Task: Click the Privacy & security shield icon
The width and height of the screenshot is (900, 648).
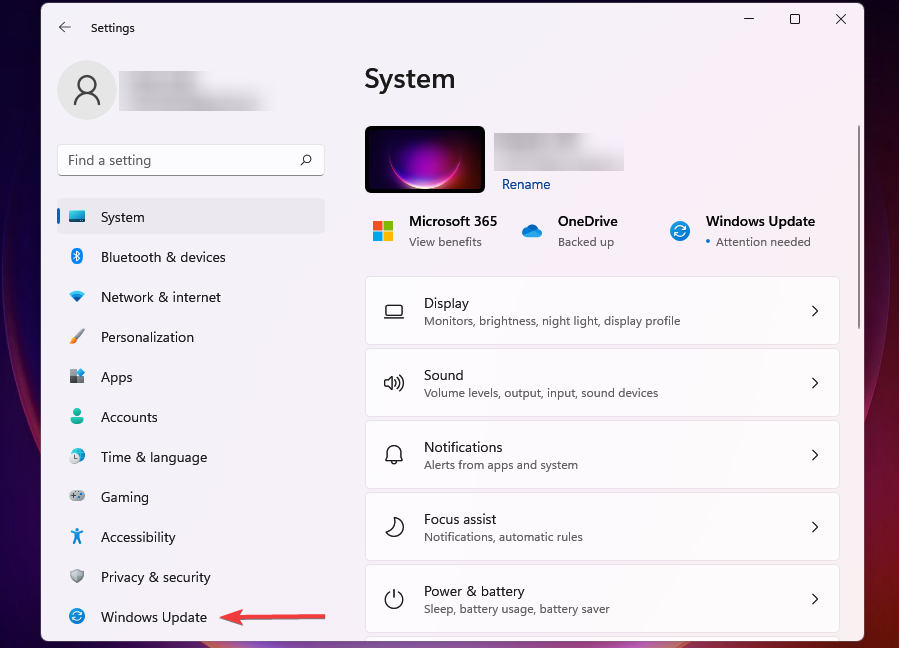Action: 79,577
